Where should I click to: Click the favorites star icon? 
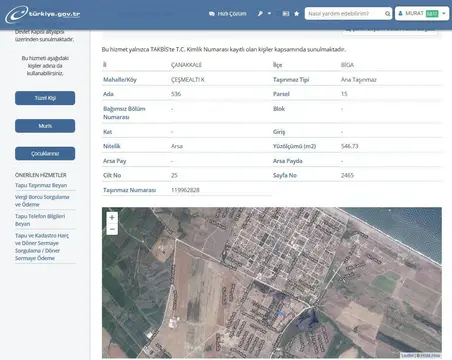point(297,14)
